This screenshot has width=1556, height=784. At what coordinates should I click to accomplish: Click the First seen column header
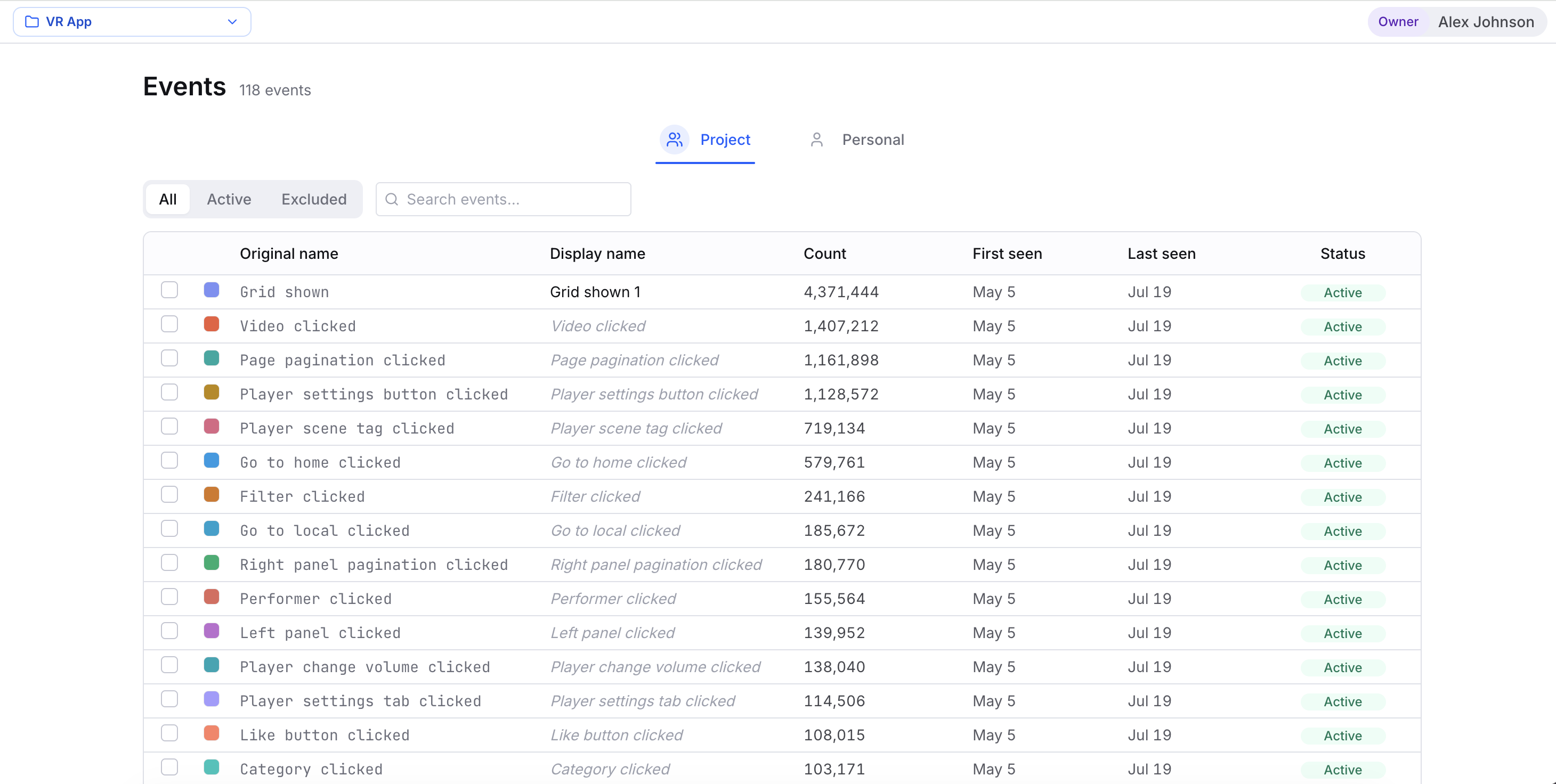[1007, 254]
